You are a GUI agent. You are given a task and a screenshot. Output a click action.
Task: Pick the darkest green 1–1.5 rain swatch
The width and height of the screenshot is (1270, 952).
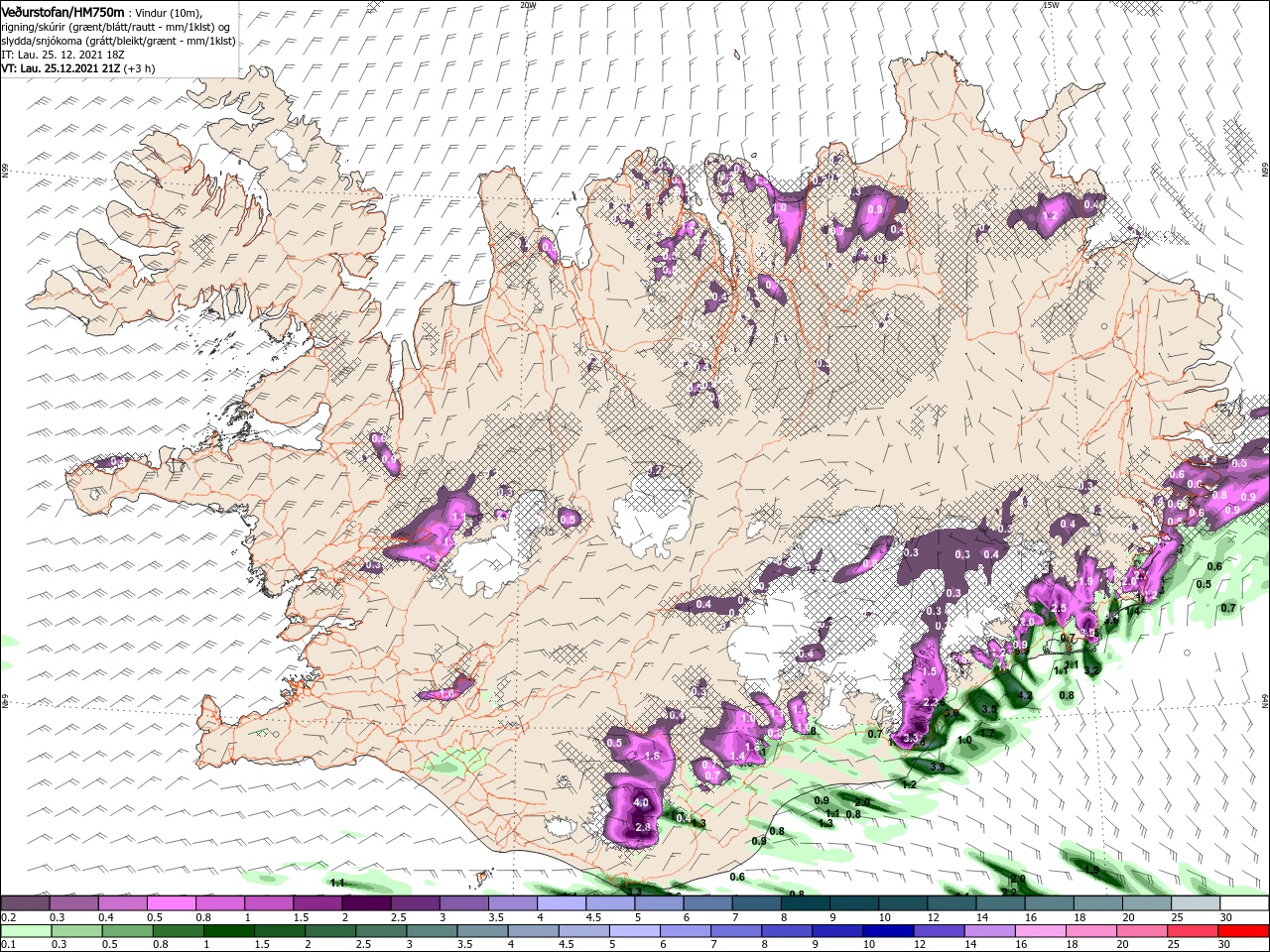[x=228, y=931]
